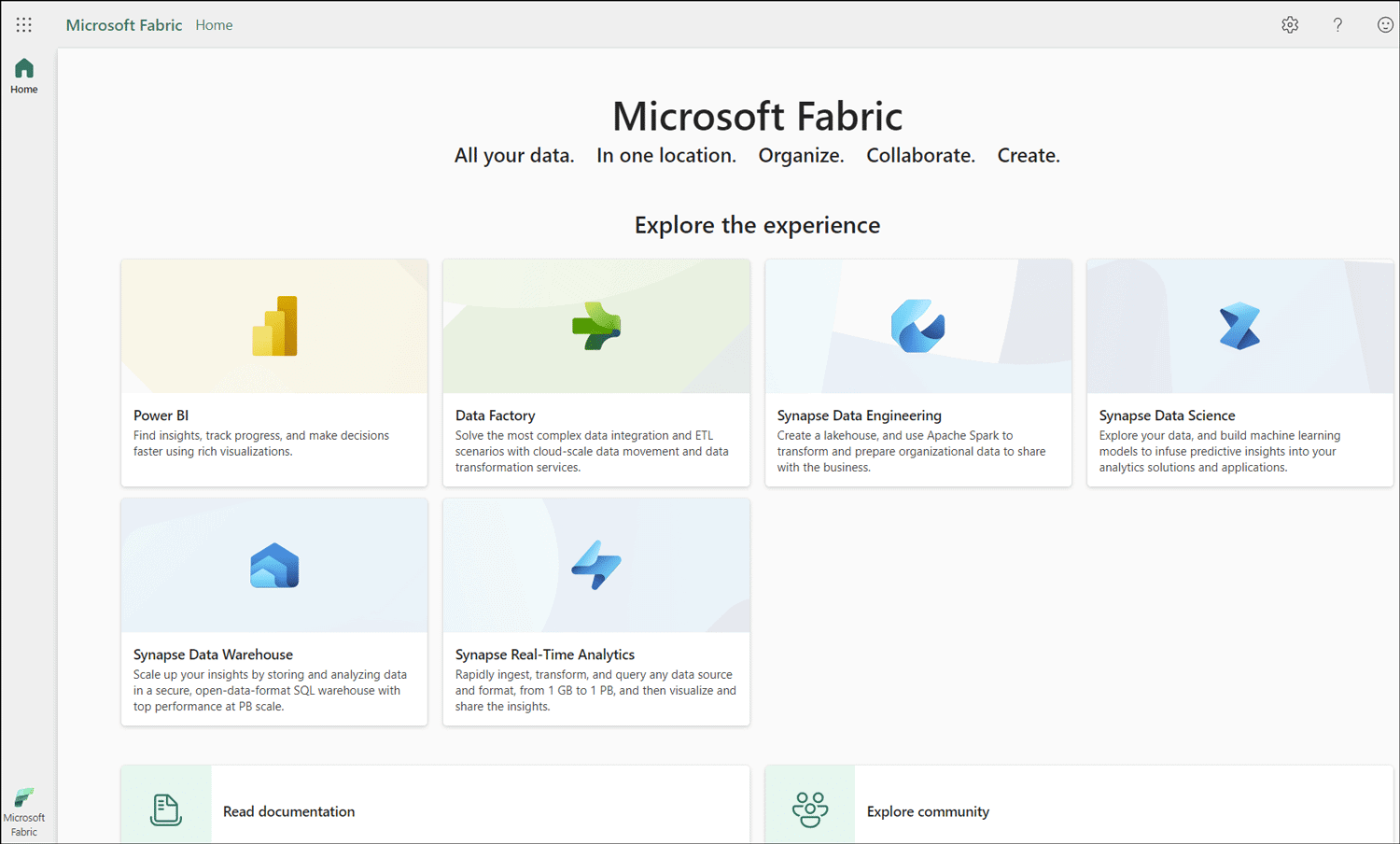Click description about SQL warehouse at PB scale

coord(270,690)
